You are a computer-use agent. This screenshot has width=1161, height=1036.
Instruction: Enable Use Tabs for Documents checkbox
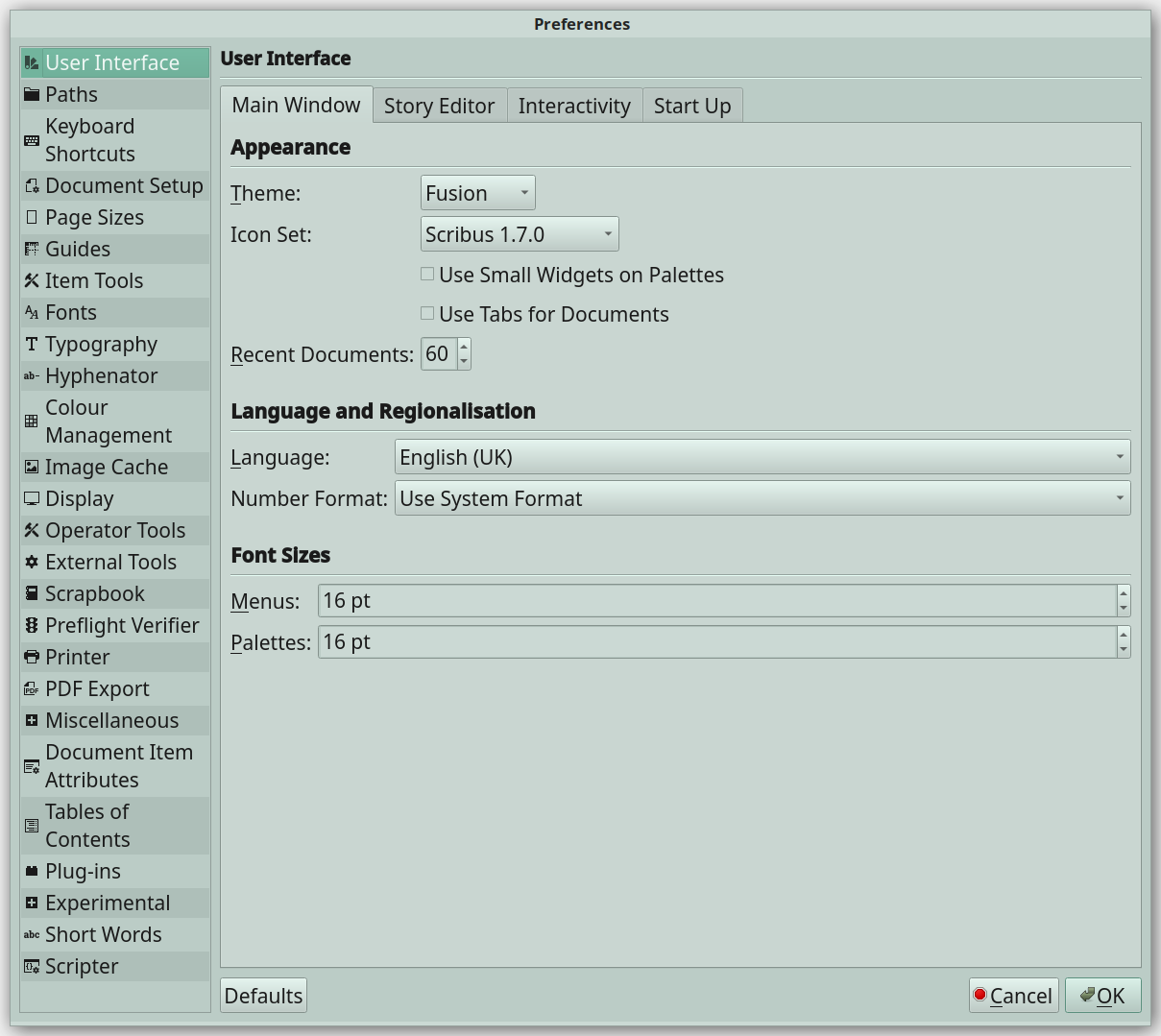[427, 314]
